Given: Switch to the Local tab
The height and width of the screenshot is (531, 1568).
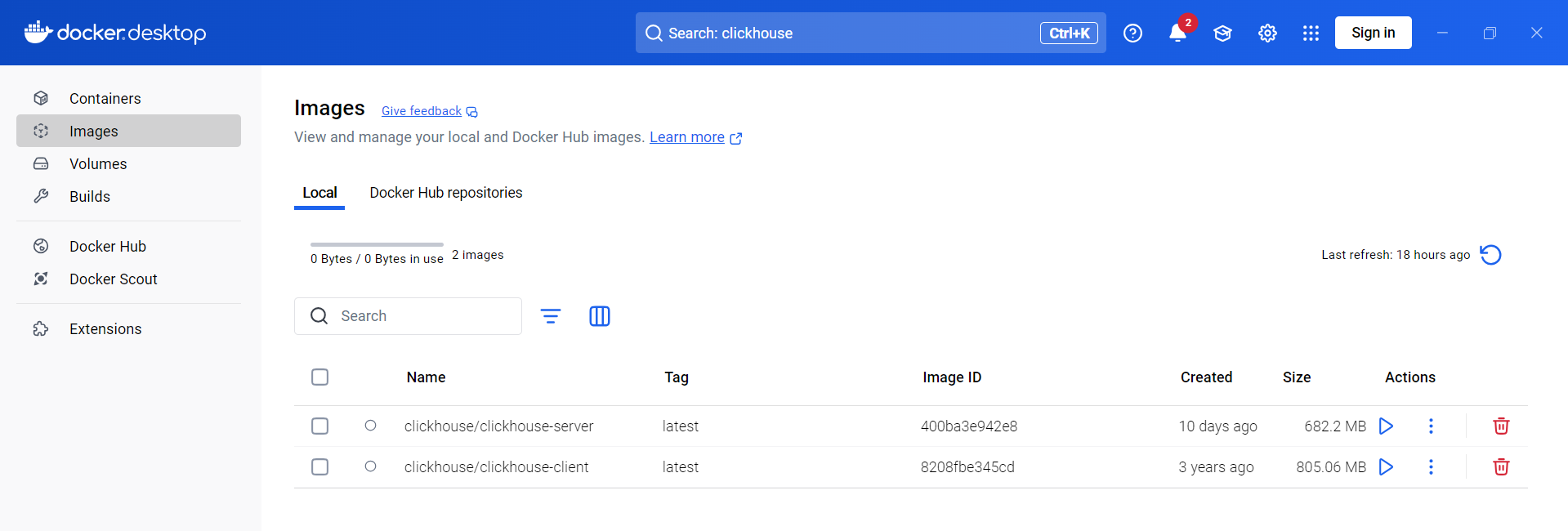Looking at the screenshot, I should 319,193.
